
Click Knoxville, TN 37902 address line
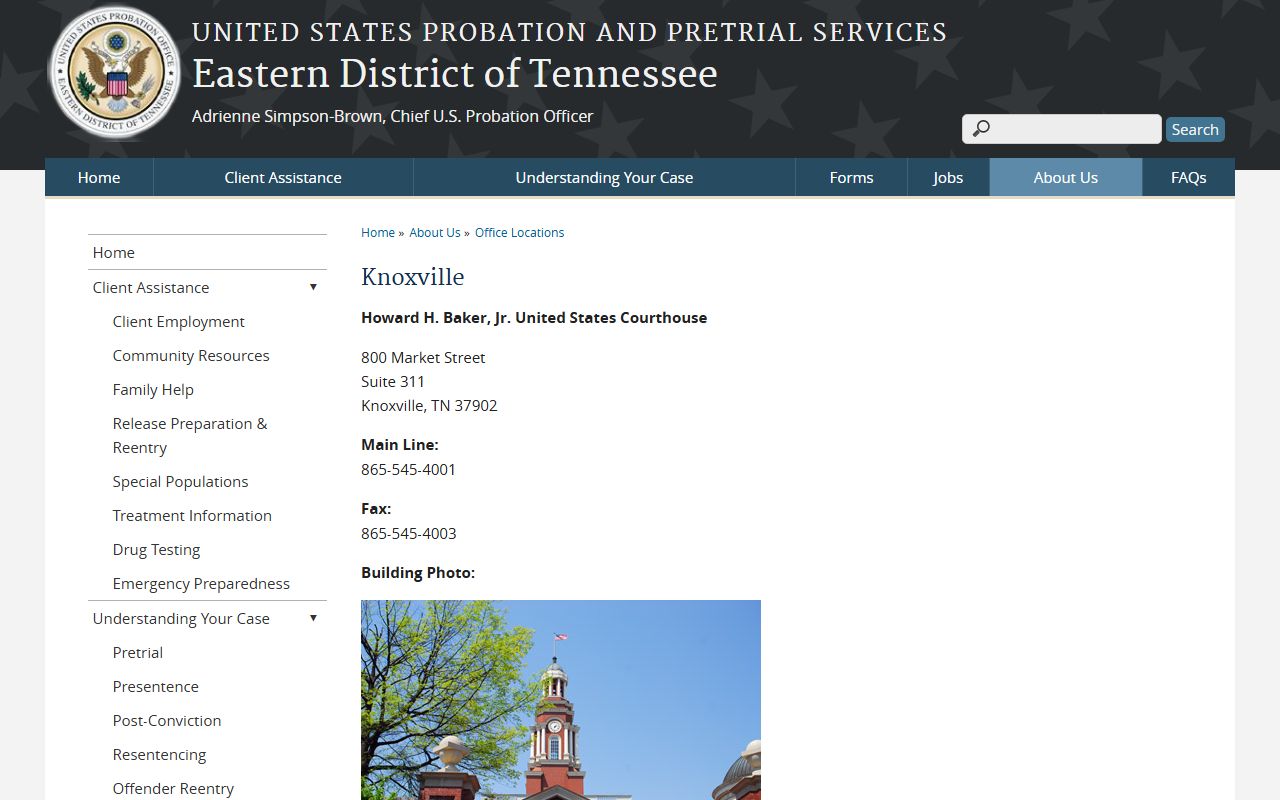[429, 405]
